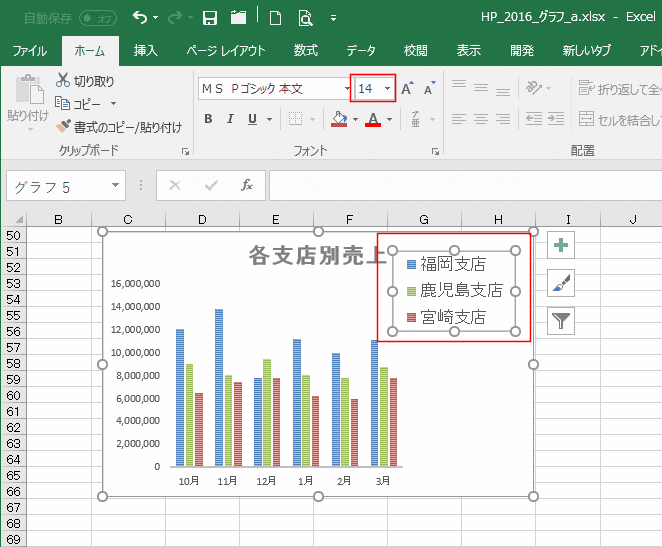Increase font size with the large A
This screenshot has height=547, width=662.
pyautogui.click(x=407, y=89)
